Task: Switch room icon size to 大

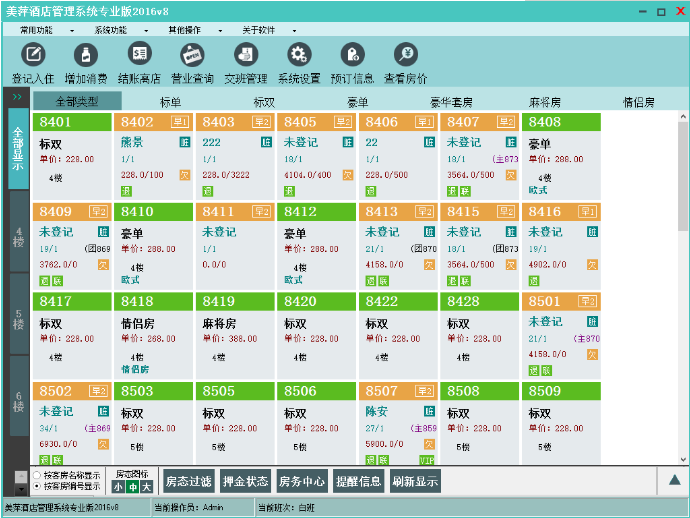Action: (146, 487)
